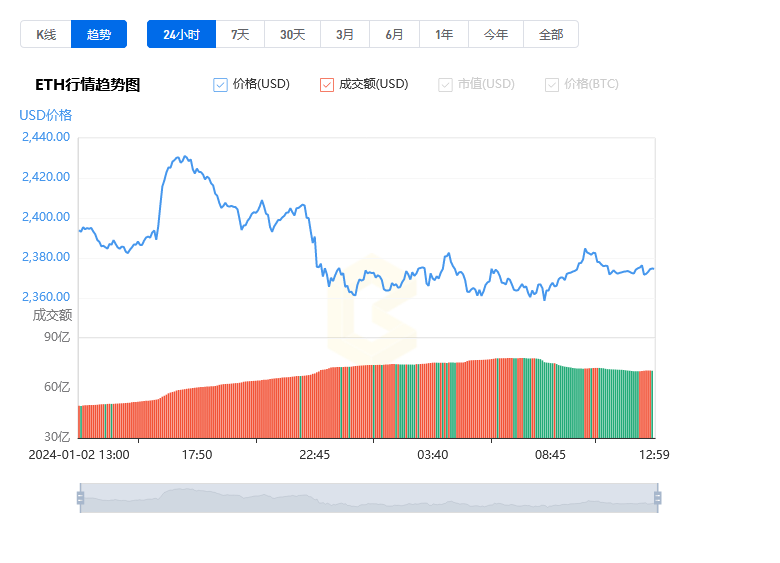Choose the 7天 time range
The image size is (780, 563).
click(x=240, y=34)
